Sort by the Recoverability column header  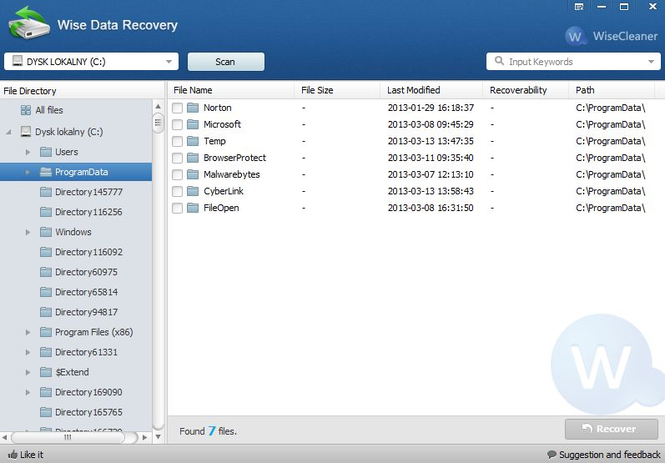(526, 90)
